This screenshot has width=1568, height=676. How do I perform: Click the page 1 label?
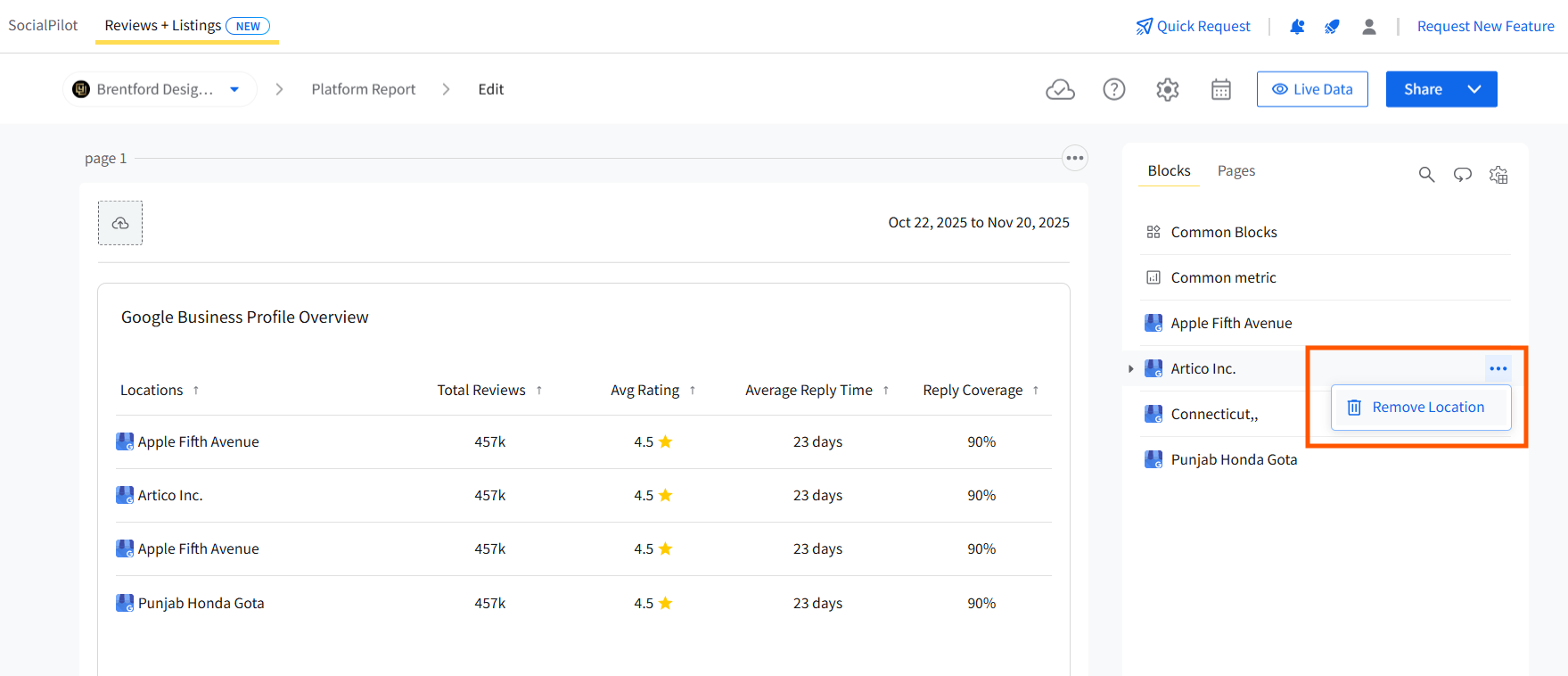tap(105, 159)
